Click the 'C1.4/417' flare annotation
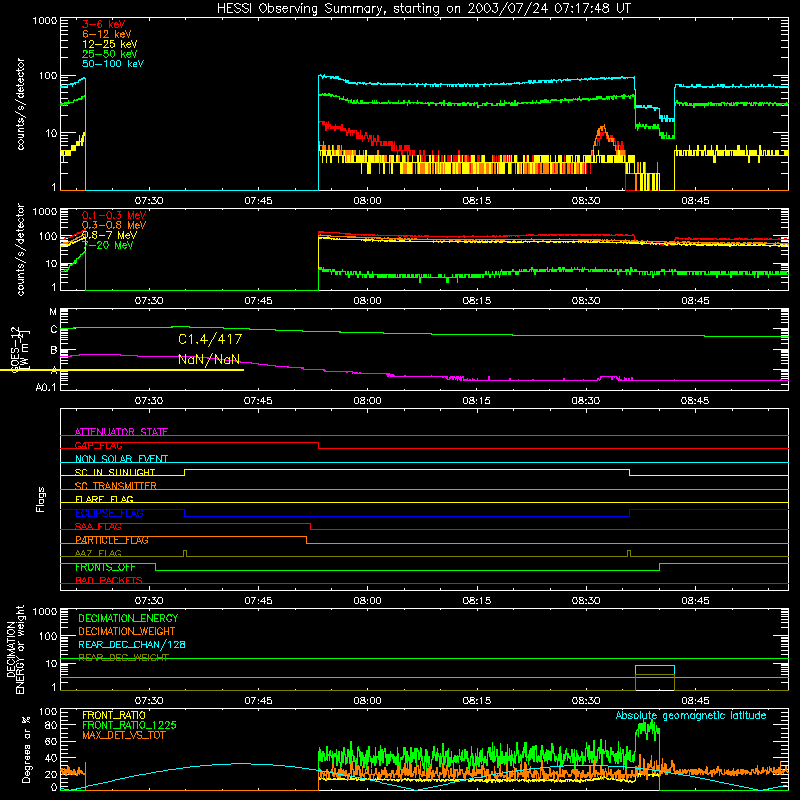 (x=210, y=339)
